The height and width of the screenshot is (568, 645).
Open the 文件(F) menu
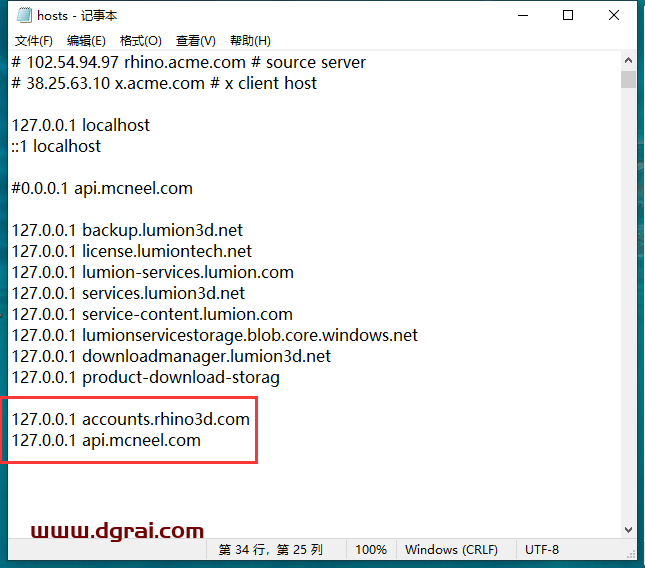[x=34, y=41]
